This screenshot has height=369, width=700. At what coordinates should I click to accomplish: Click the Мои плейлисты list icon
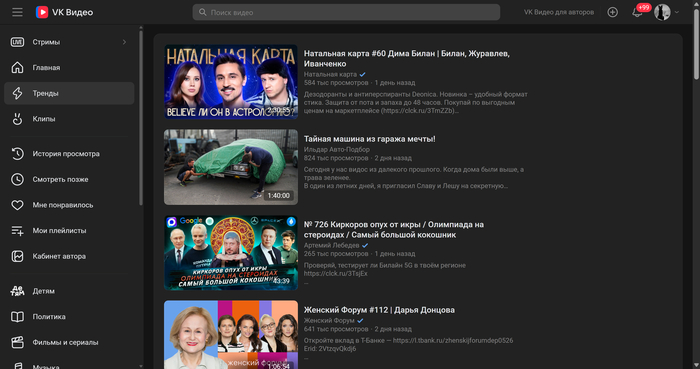coord(17,231)
